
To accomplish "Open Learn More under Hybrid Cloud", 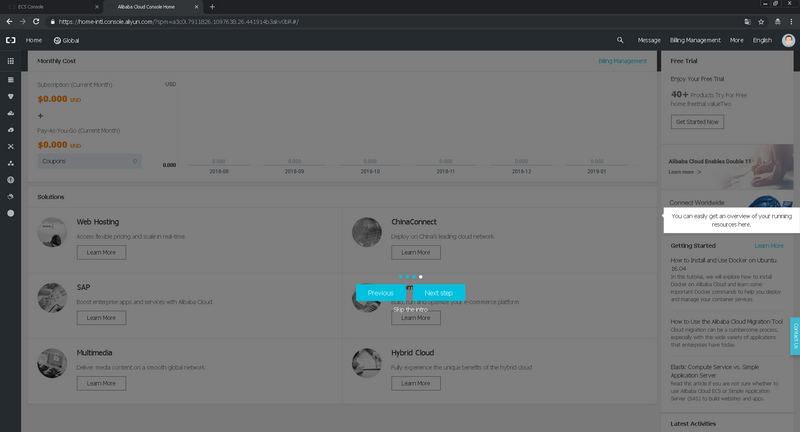I will click(416, 384).
